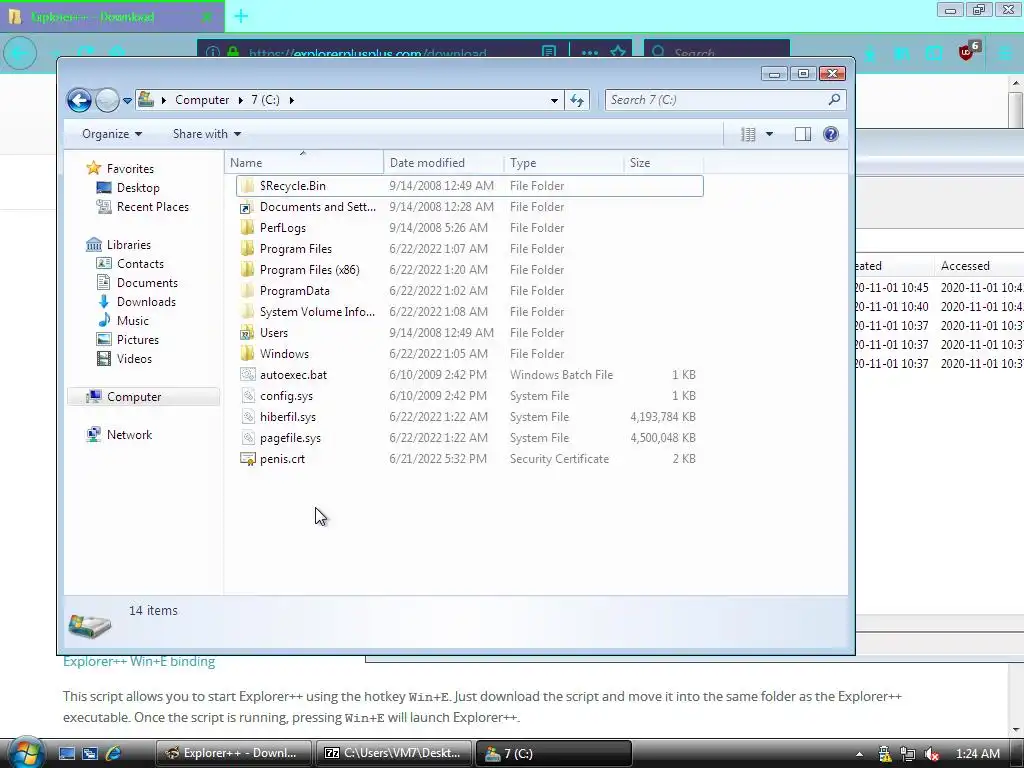
Task: Select the PerfLogs folder icon
Action: pyautogui.click(x=247, y=227)
